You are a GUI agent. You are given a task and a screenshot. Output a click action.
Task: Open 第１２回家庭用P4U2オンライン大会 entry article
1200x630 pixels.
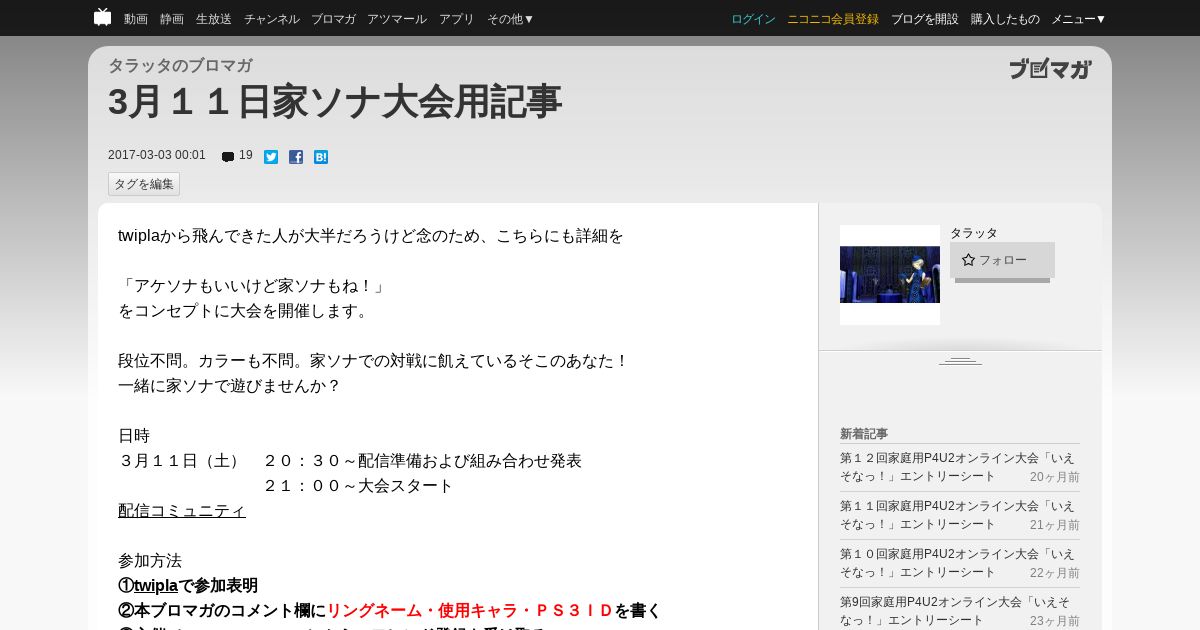click(x=958, y=467)
